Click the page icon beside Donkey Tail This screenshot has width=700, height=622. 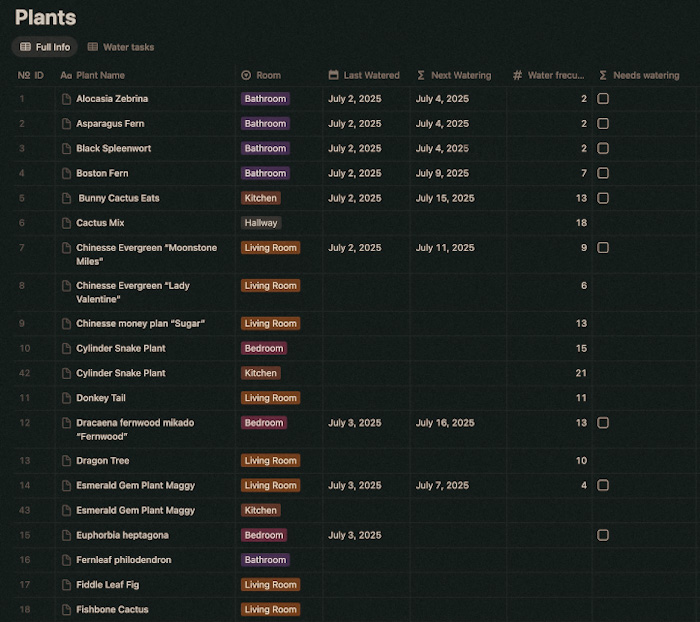click(x=66, y=398)
